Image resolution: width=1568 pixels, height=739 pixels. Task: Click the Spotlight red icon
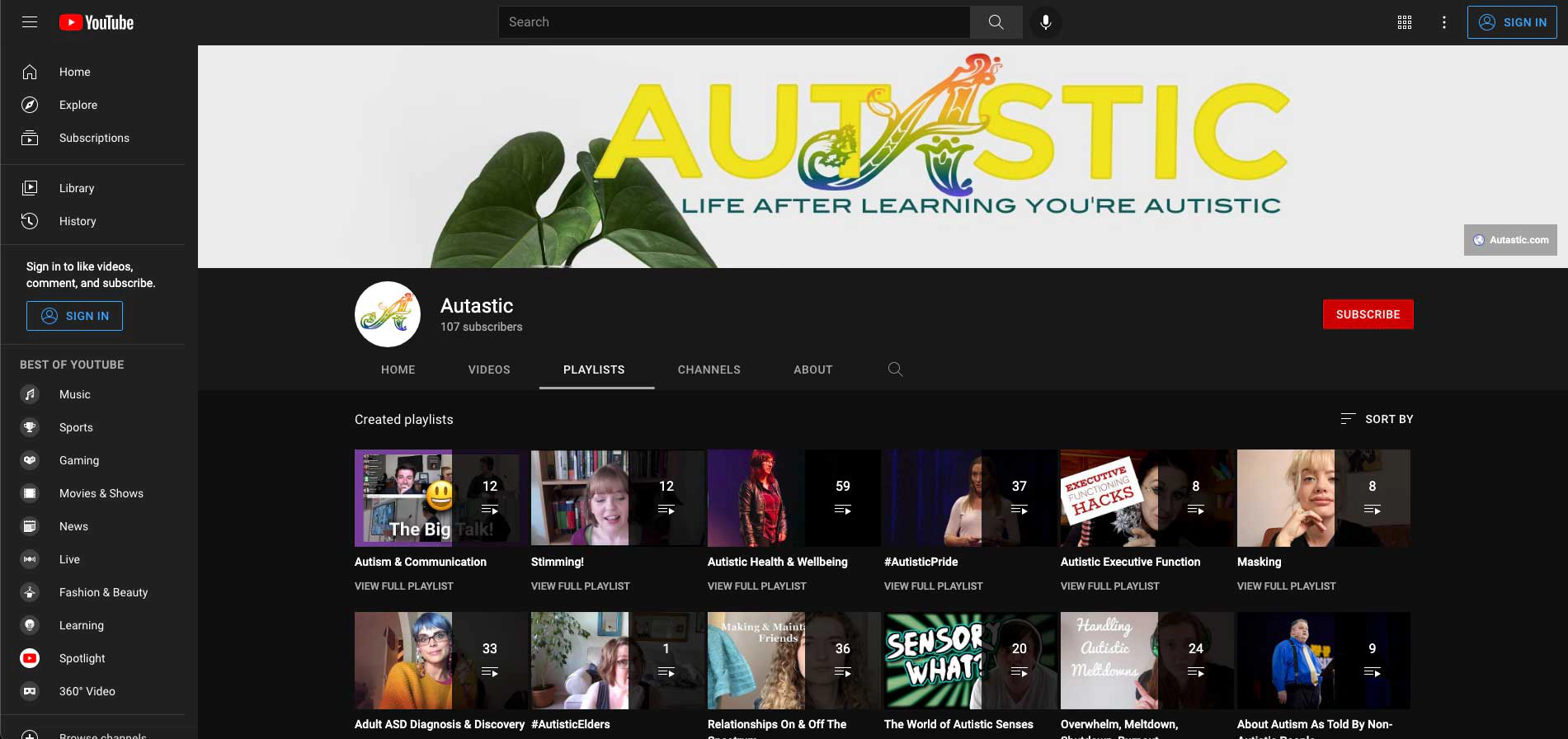(30, 658)
